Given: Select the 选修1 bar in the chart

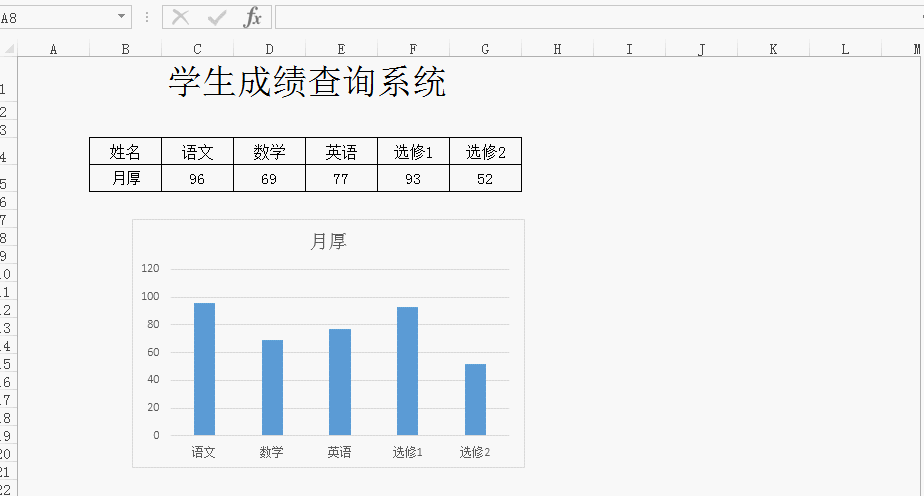Looking at the screenshot, I should pyautogui.click(x=408, y=371).
